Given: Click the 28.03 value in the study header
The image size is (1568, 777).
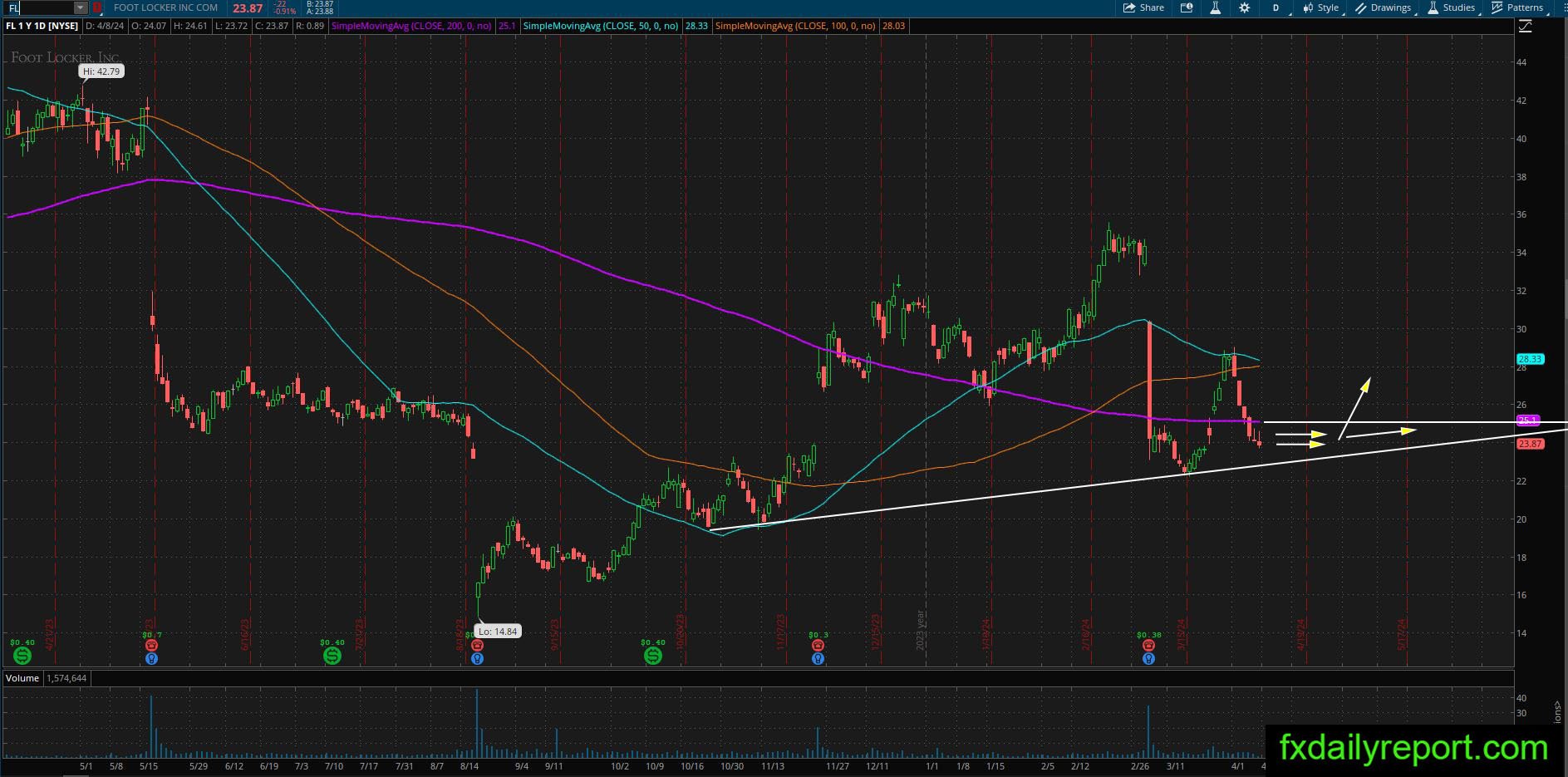Looking at the screenshot, I should pos(893,26).
